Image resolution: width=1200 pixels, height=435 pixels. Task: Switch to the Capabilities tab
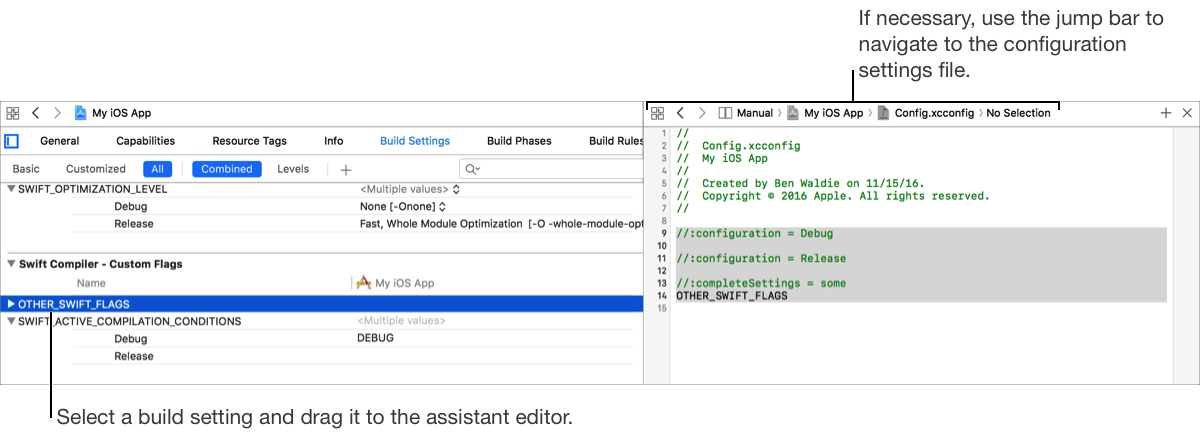click(x=145, y=141)
